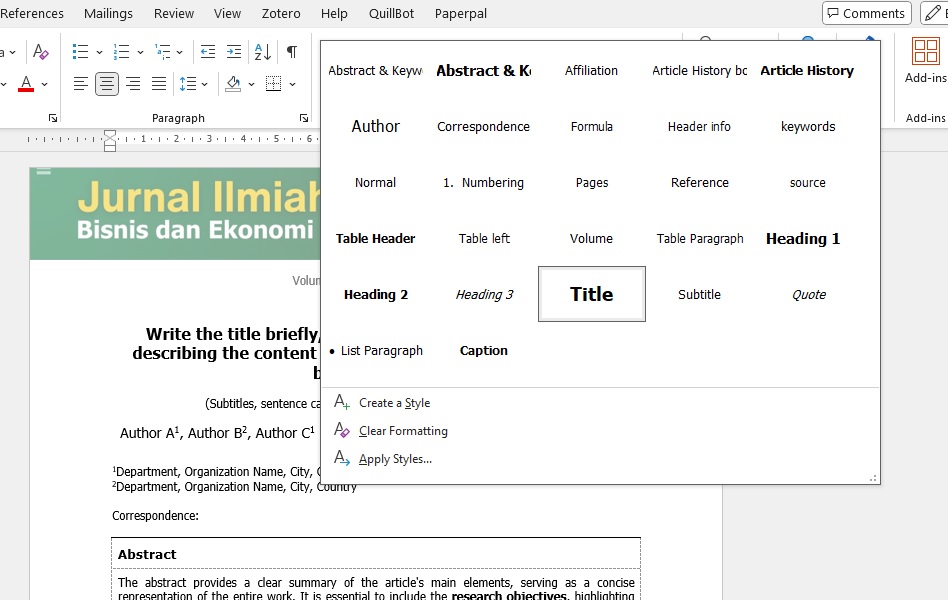Expand the font color dropdown arrow

pyautogui.click(x=44, y=84)
